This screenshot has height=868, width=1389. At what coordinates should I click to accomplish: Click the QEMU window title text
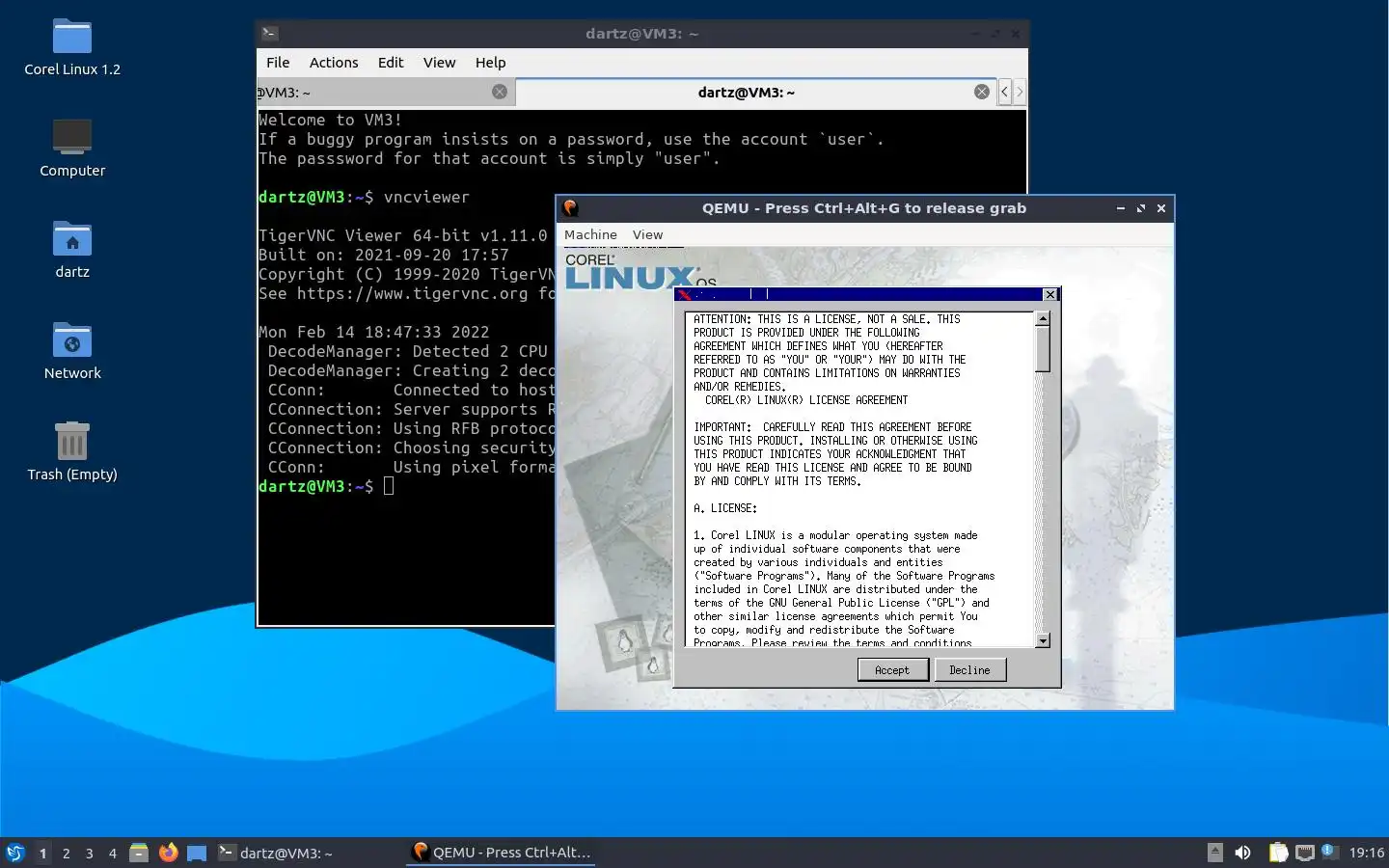point(864,207)
